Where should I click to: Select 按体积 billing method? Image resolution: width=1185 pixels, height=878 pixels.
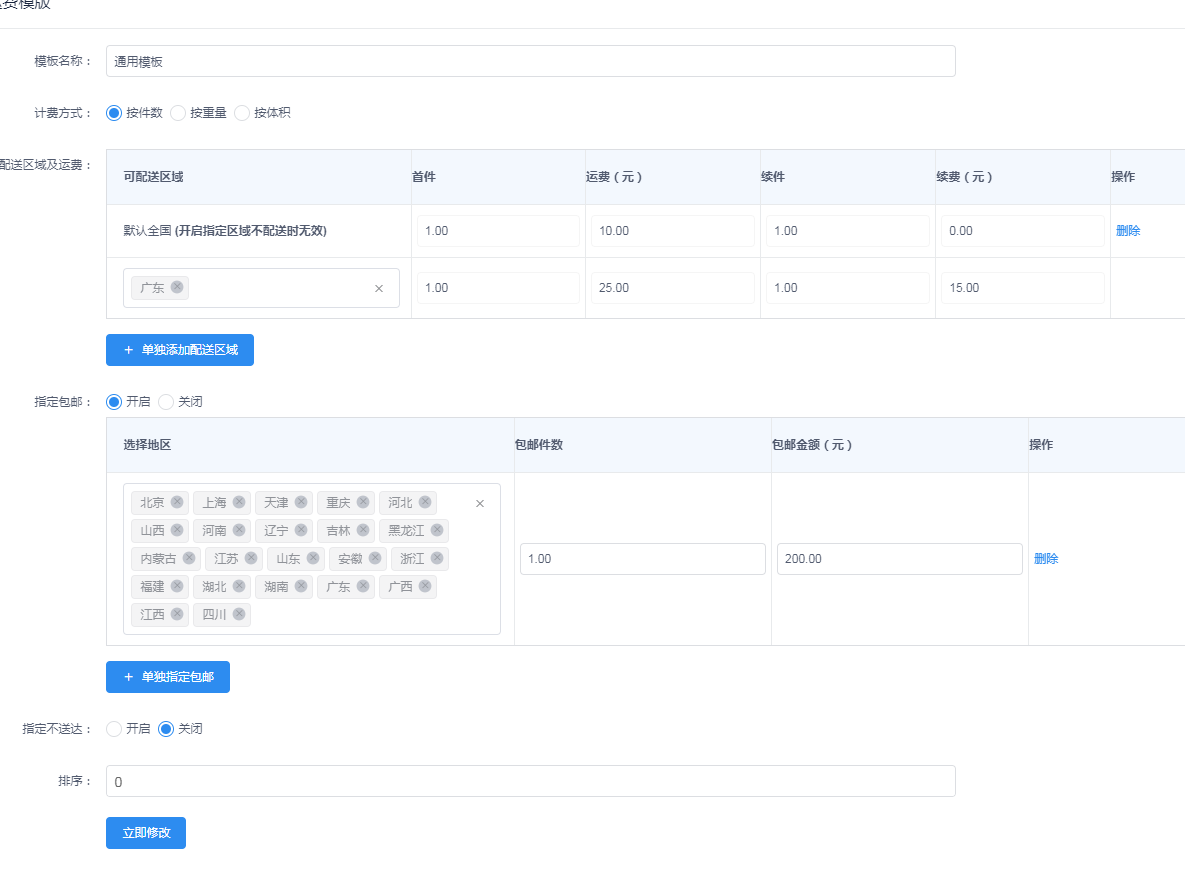click(x=242, y=113)
